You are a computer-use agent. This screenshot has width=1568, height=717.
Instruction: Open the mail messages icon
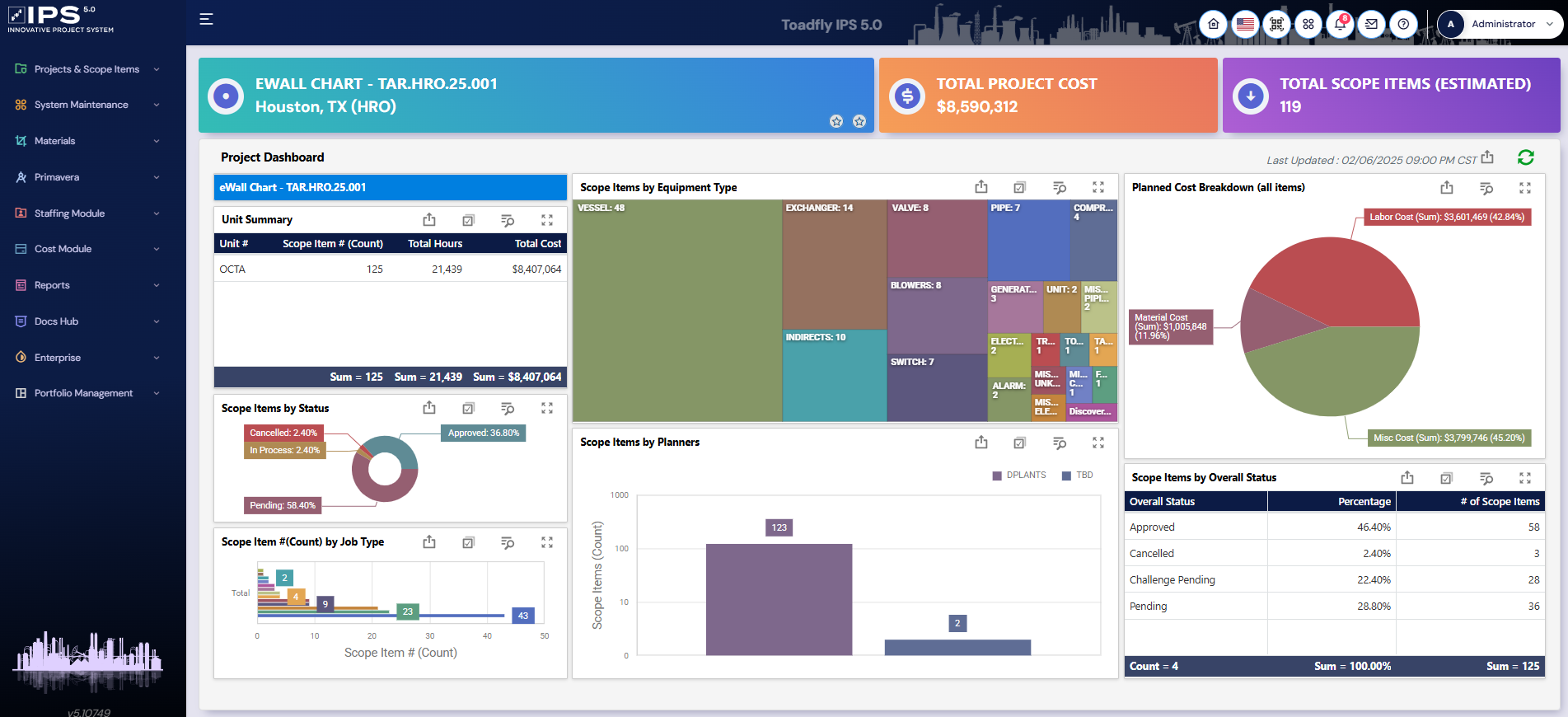tap(1371, 24)
